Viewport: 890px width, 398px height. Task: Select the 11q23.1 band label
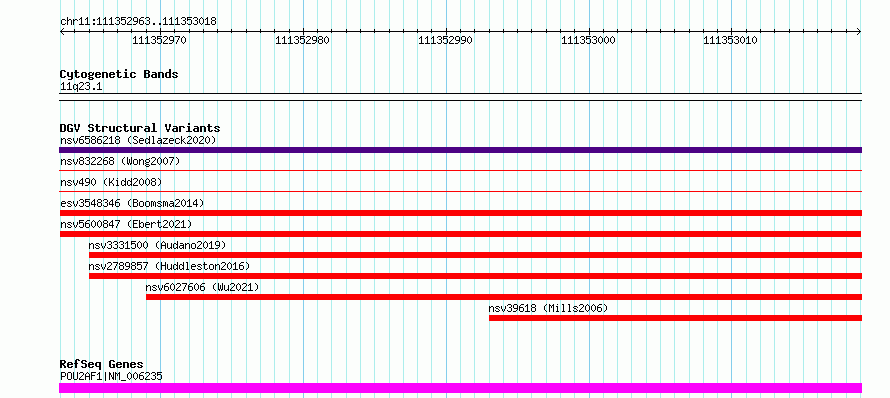[x=81, y=87]
